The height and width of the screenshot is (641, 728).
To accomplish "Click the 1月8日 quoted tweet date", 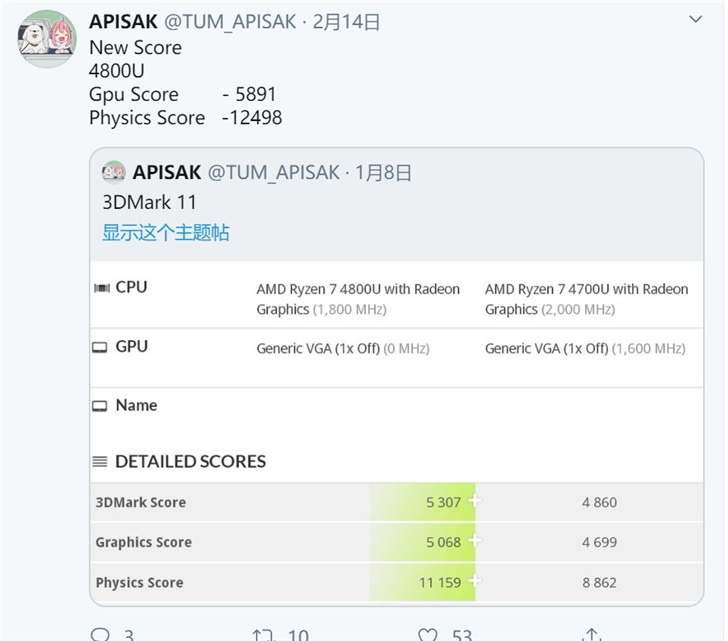I will [x=383, y=172].
